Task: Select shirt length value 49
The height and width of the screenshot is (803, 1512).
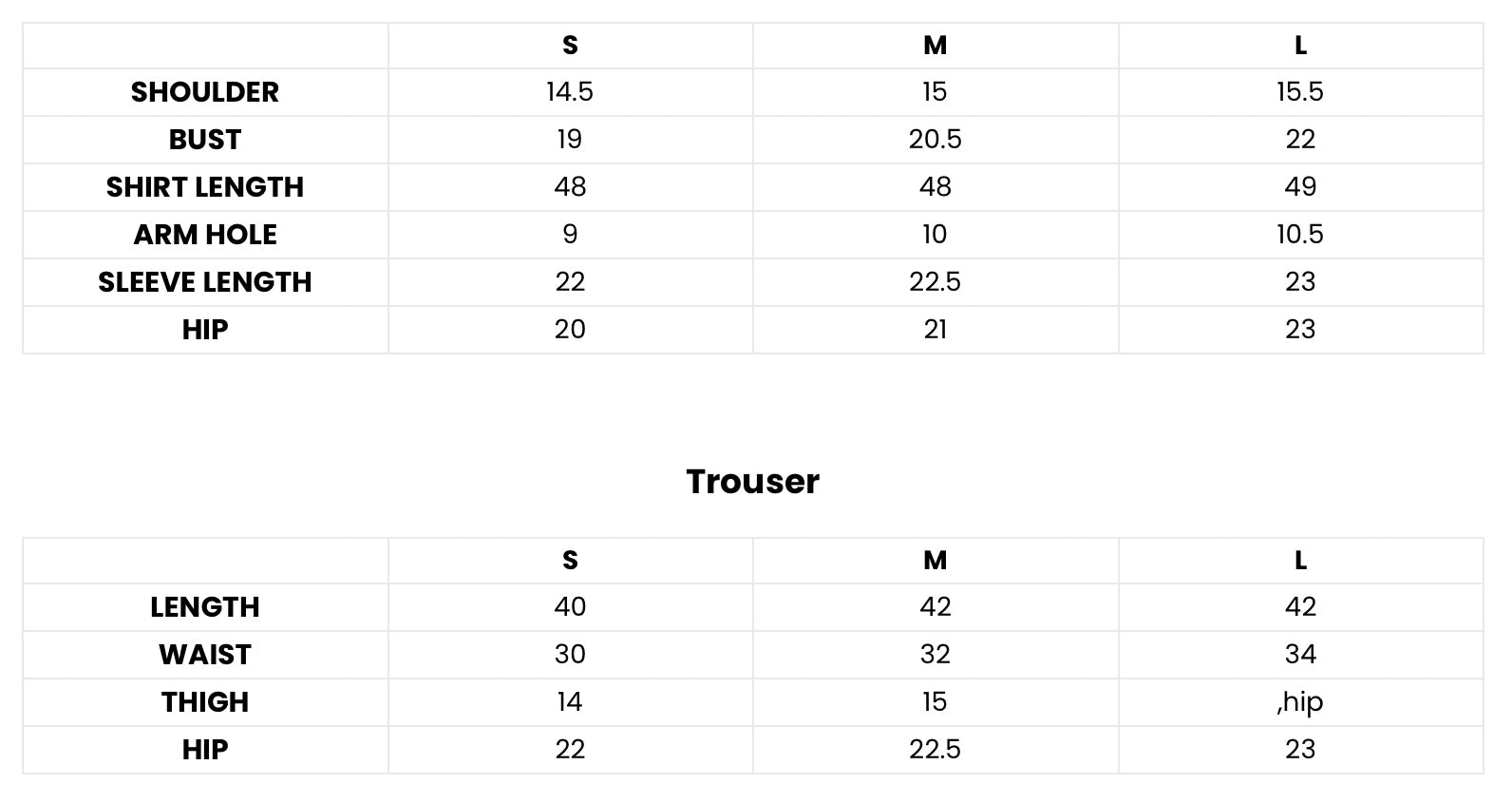Action: (1300, 187)
